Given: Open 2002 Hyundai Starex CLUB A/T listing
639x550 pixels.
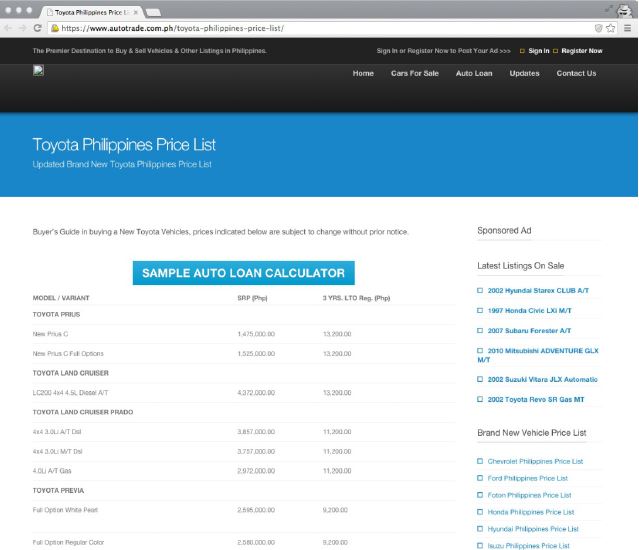Looking at the screenshot, I should coord(538,290).
